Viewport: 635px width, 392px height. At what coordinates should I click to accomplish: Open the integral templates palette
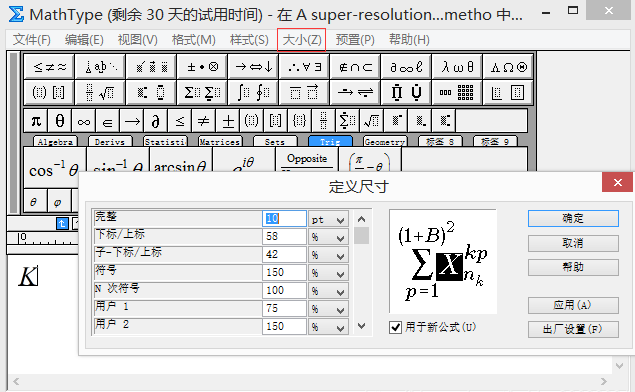pyautogui.click(x=253, y=92)
